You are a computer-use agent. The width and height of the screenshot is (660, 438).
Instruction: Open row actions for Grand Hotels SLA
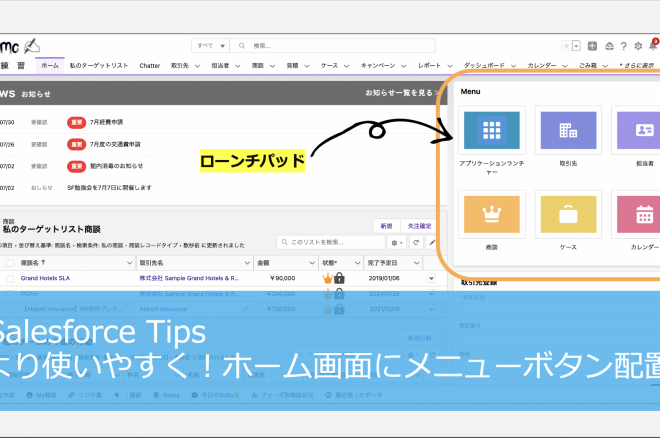pos(431,278)
